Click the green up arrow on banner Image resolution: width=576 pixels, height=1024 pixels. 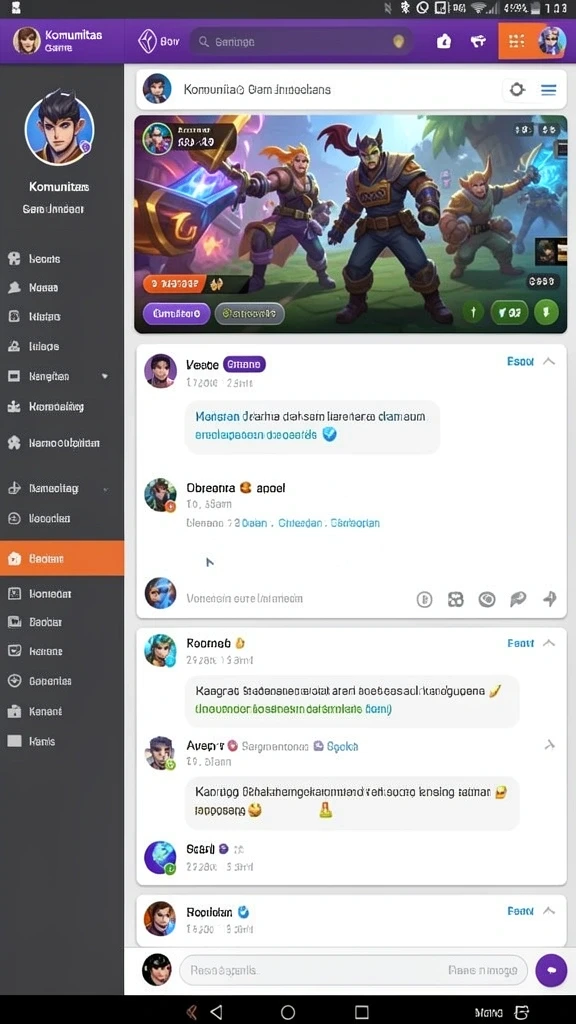coord(474,312)
